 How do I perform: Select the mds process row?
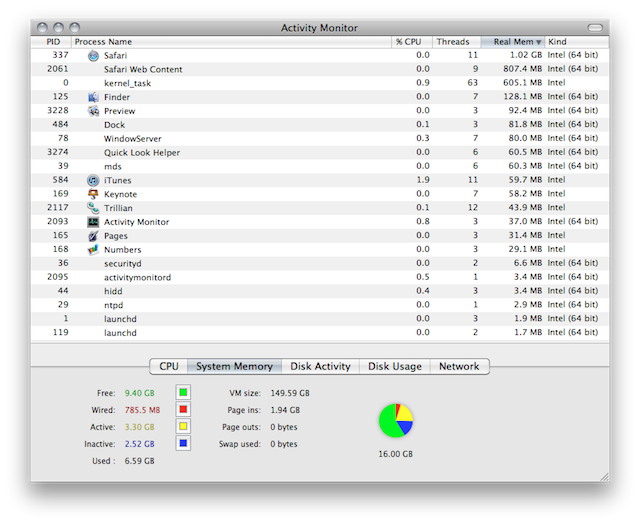[x=320, y=167]
